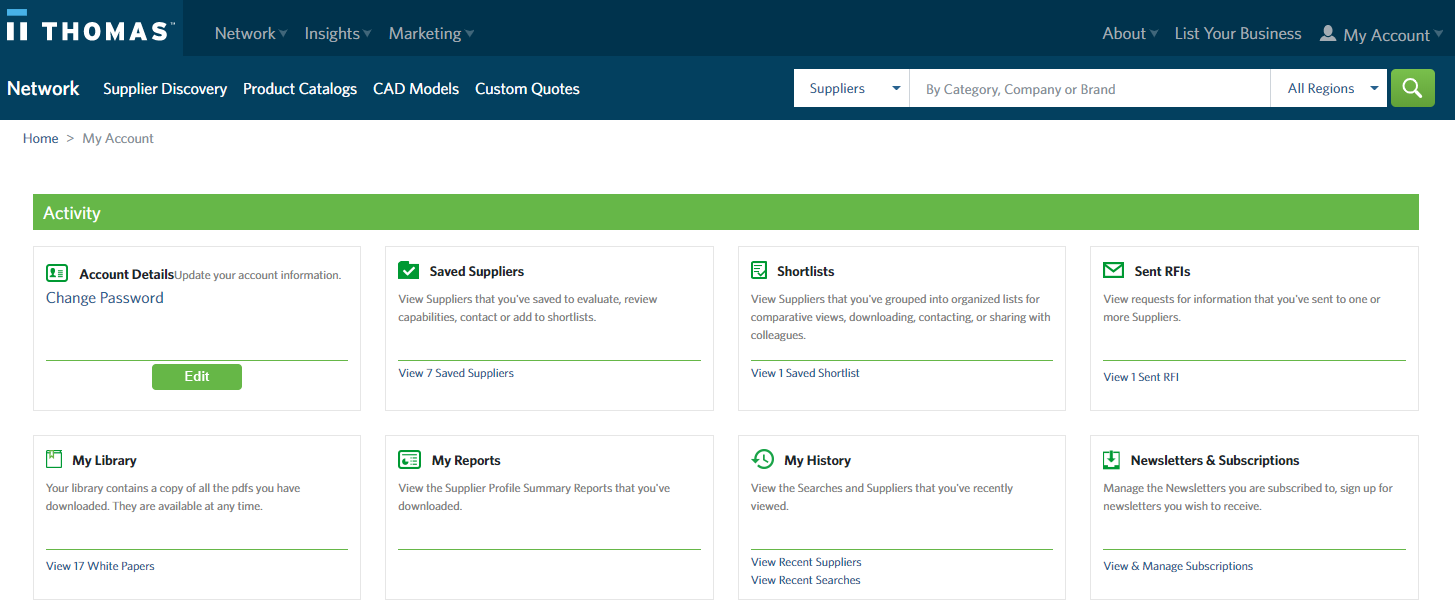
Task: Click the green search magnifier button
Action: click(x=1412, y=88)
